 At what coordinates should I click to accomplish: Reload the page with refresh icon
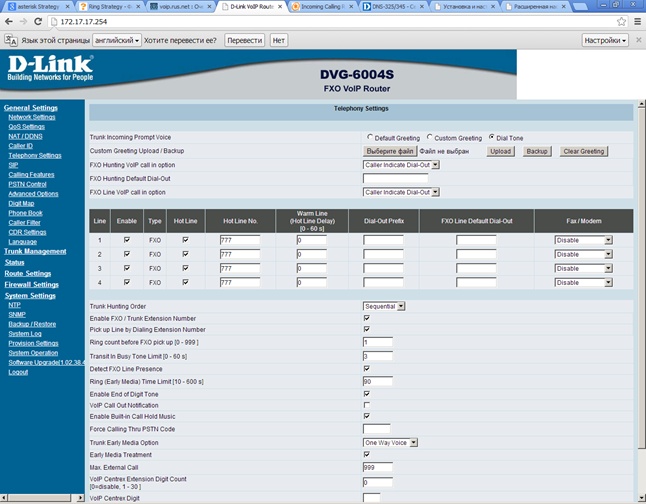click(x=38, y=21)
